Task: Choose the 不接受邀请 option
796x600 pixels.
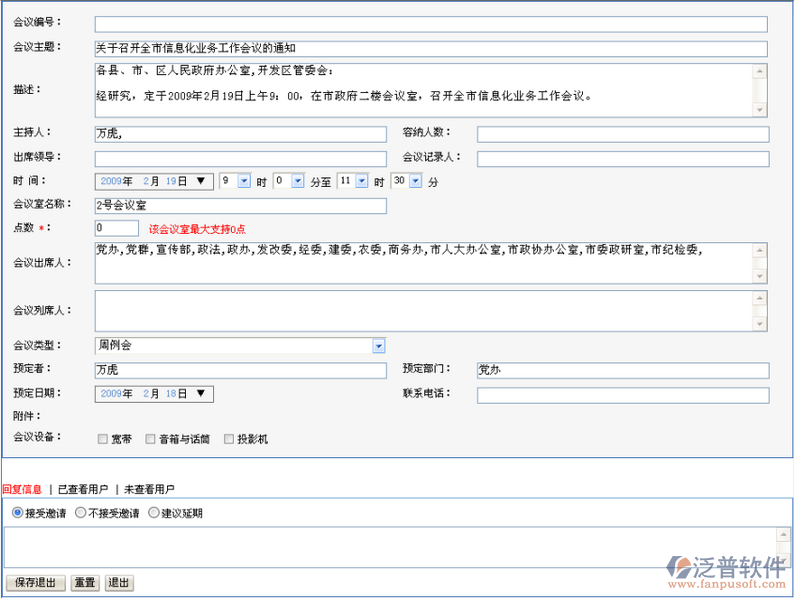Action: pyautogui.click(x=81, y=513)
